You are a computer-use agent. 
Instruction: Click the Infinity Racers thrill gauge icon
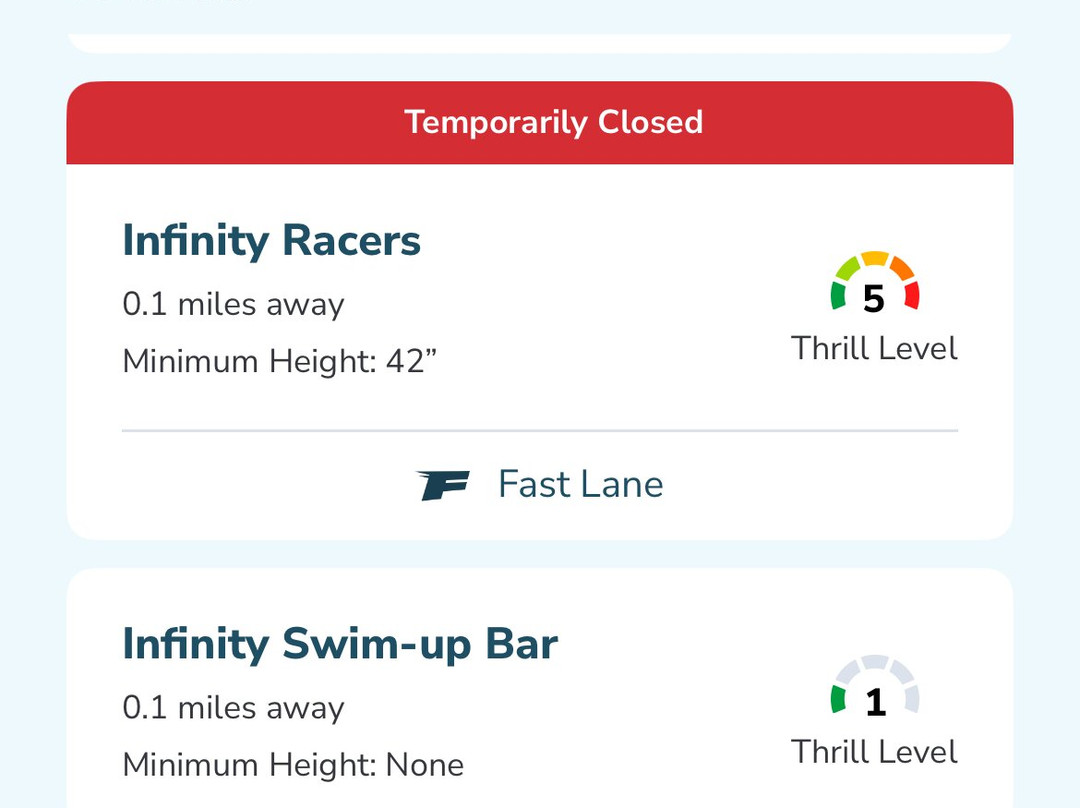click(x=874, y=282)
